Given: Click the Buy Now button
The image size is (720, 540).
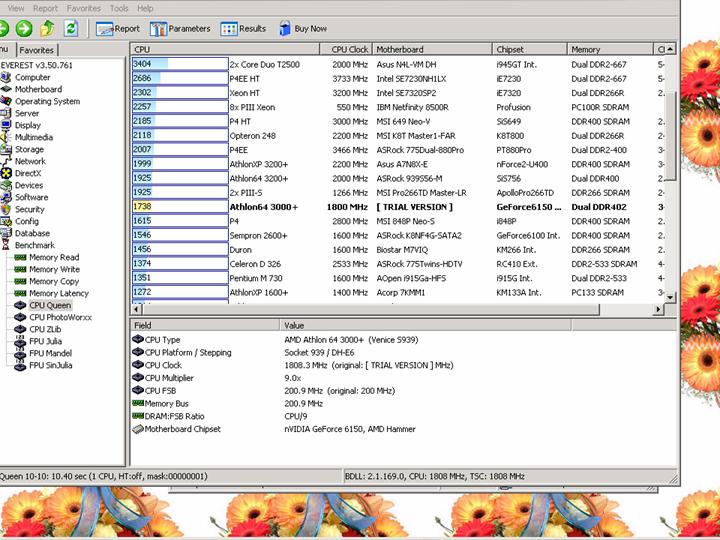Looking at the screenshot, I should coord(303,29).
